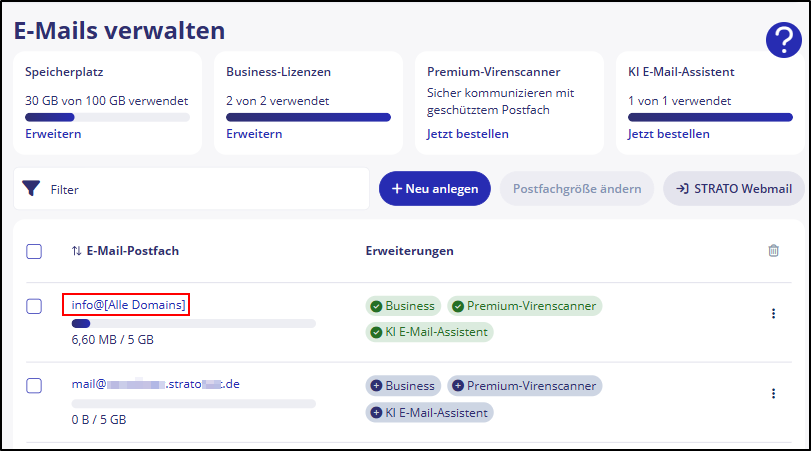Open STRATO Webmail button
This screenshot has width=811, height=451.
734,189
